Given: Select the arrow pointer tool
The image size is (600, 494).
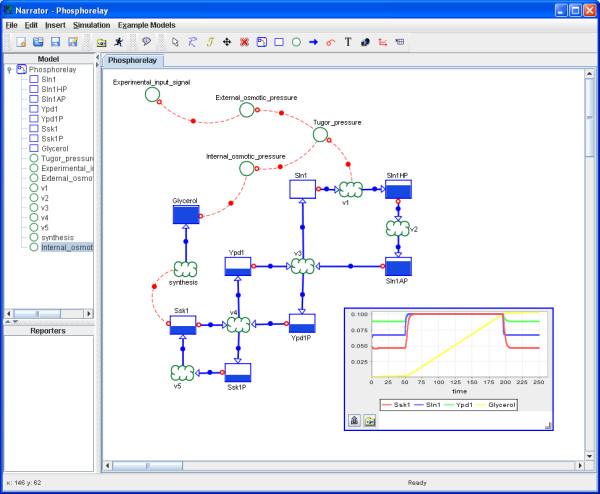Looking at the screenshot, I should point(175,43).
